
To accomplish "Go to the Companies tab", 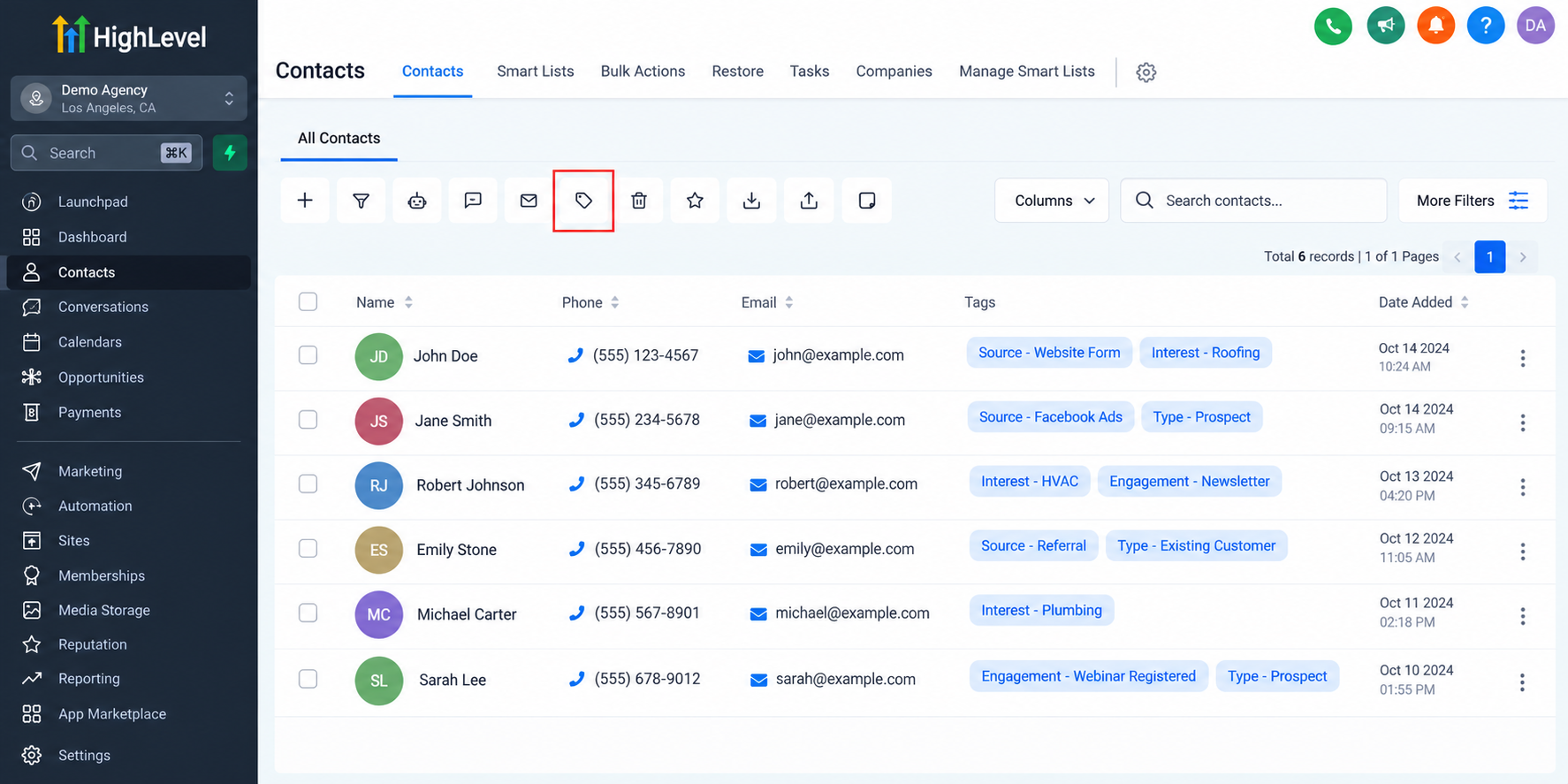I will click(894, 72).
